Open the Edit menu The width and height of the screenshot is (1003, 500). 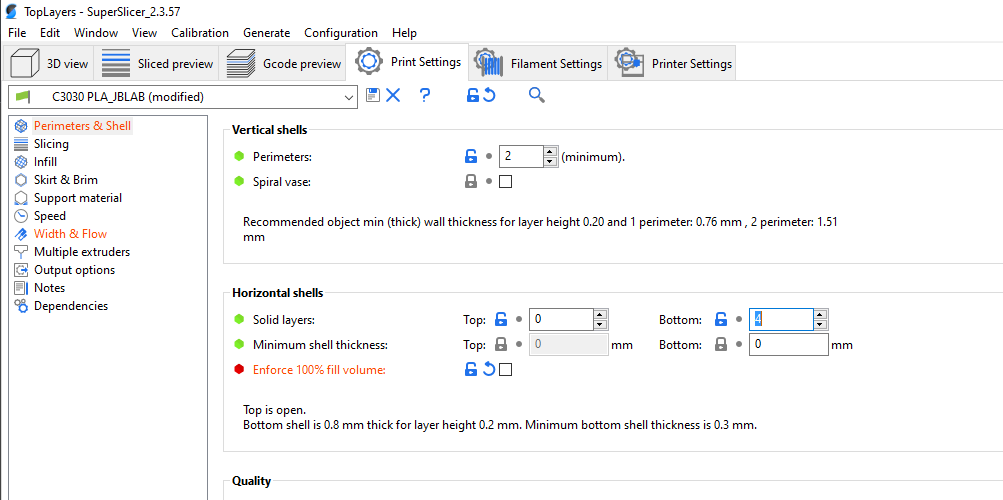pyautogui.click(x=50, y=33)
